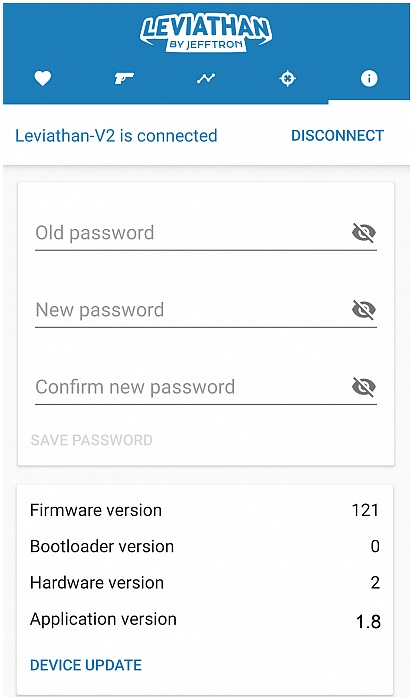This screenshot has width=413, height=697.
Task: Open the info circle tab
Action: [369, 79]
